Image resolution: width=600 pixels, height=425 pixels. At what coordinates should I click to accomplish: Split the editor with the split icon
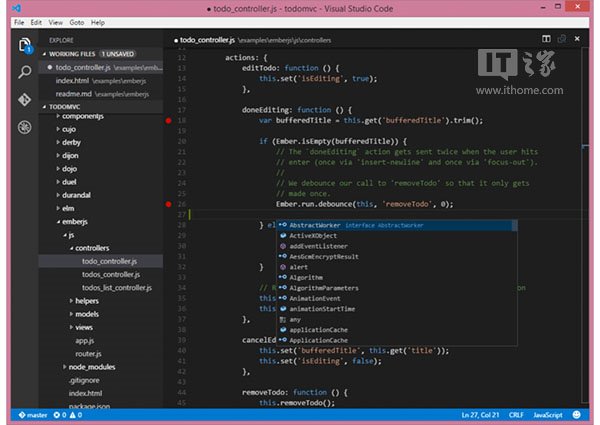[x=546, y=39]
